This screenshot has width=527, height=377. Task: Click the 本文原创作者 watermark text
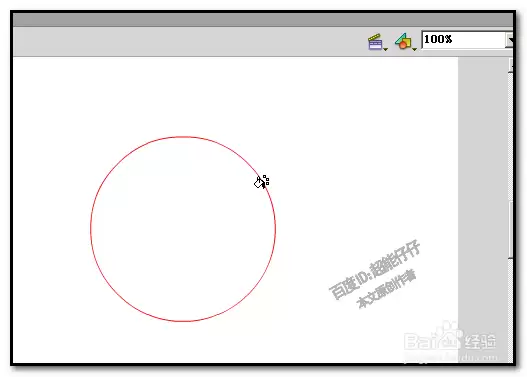click(x=387, y=289)
